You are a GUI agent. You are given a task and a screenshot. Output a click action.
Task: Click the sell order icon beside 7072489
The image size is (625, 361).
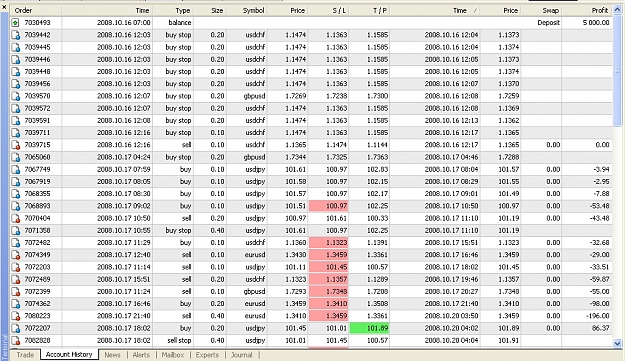coord(15,279)
